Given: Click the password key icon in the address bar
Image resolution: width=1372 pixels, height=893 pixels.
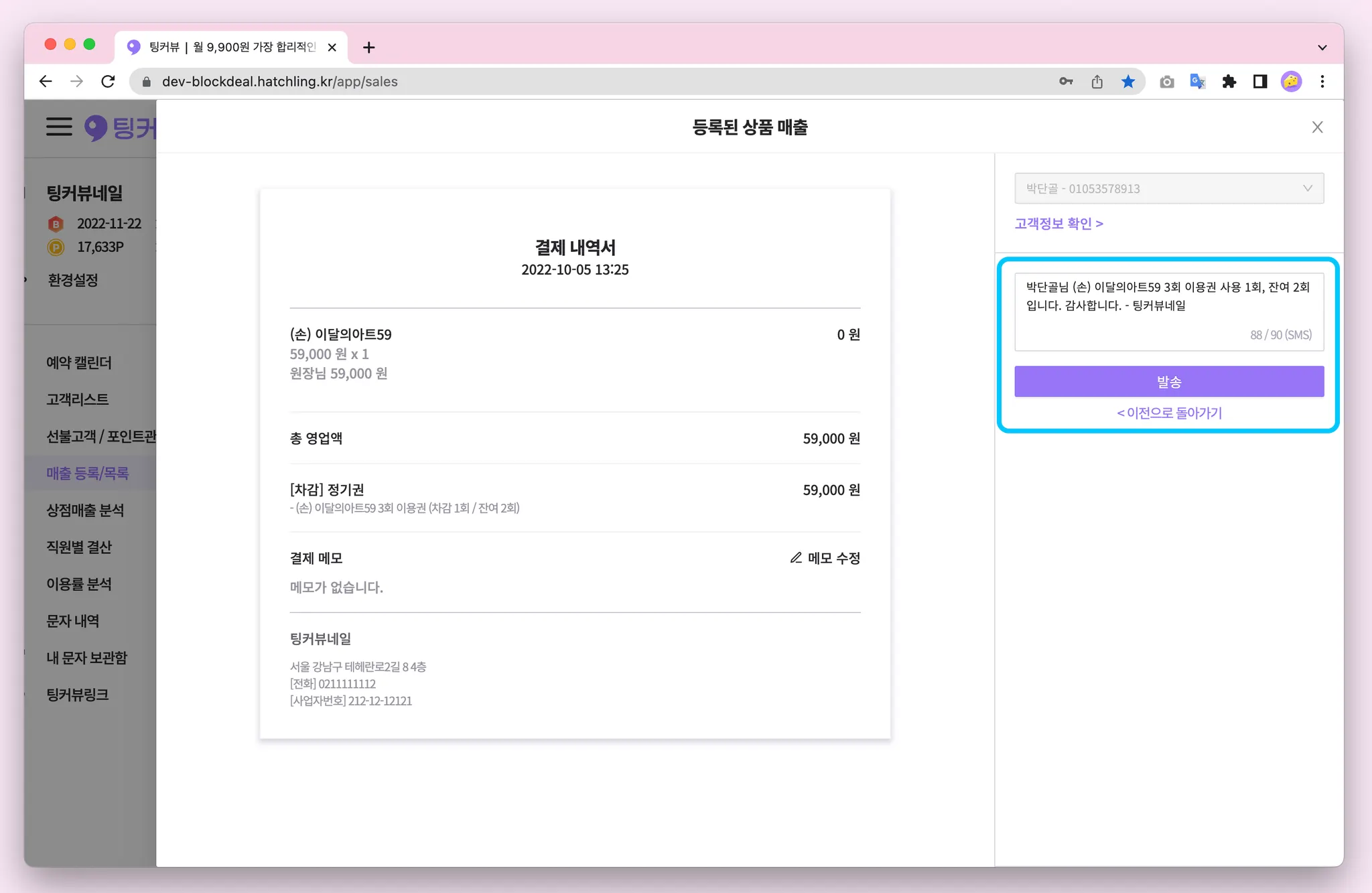Looking at the screenshot, I should pyautogui.click(x=1066, y=82).
